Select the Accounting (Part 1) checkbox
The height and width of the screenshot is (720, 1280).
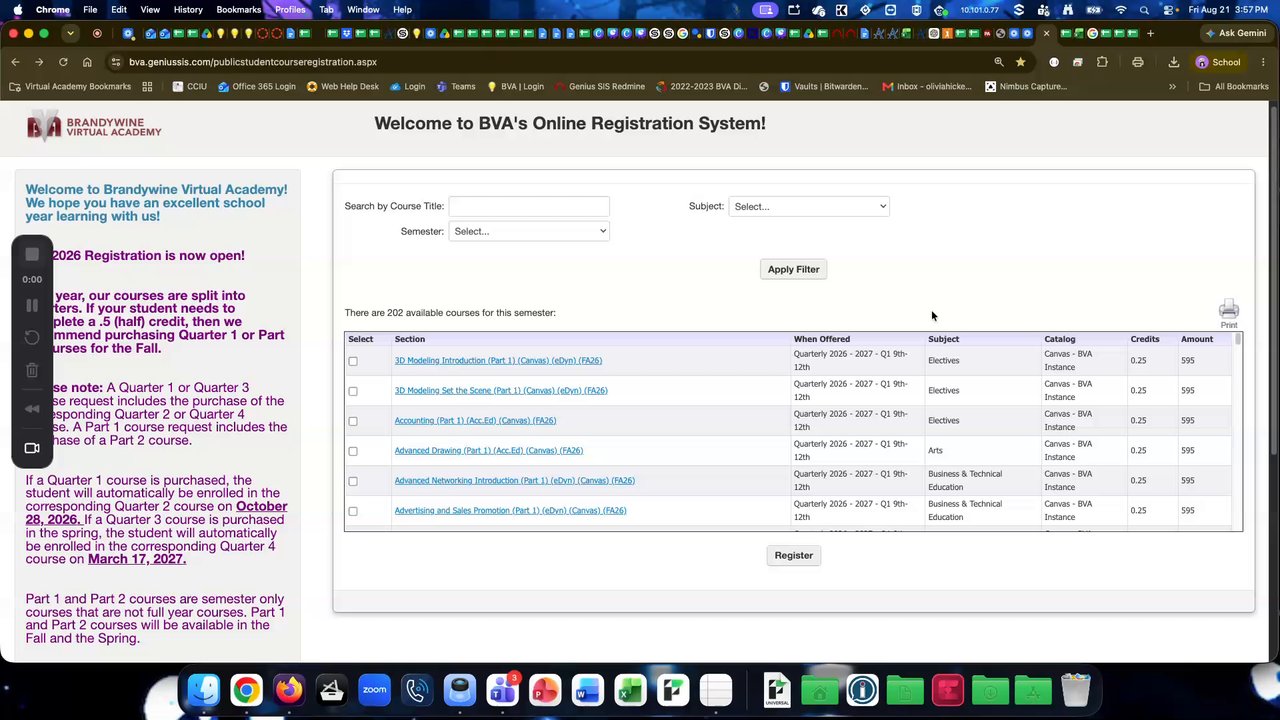click(x=353, y=421)
